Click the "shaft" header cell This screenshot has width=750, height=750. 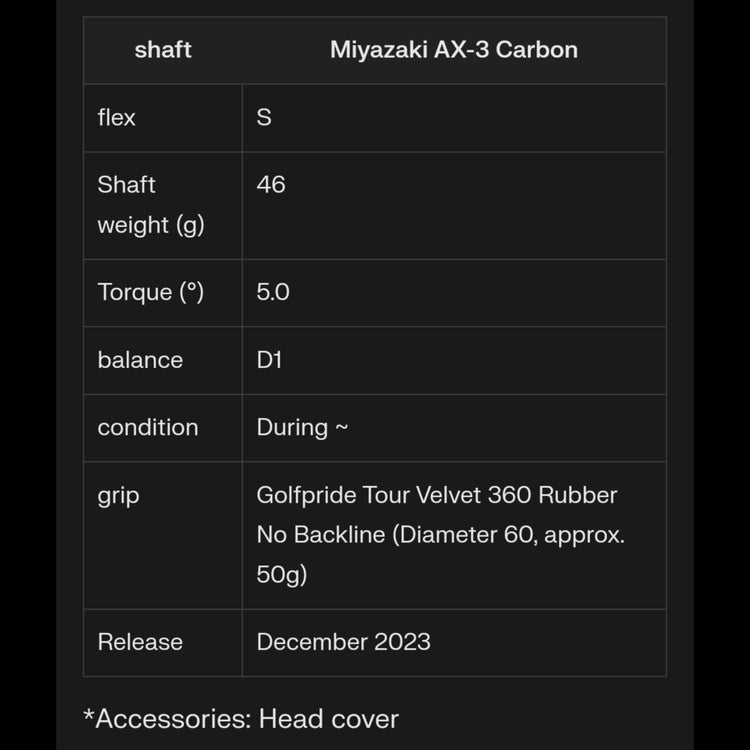click(x=163, y=50)
